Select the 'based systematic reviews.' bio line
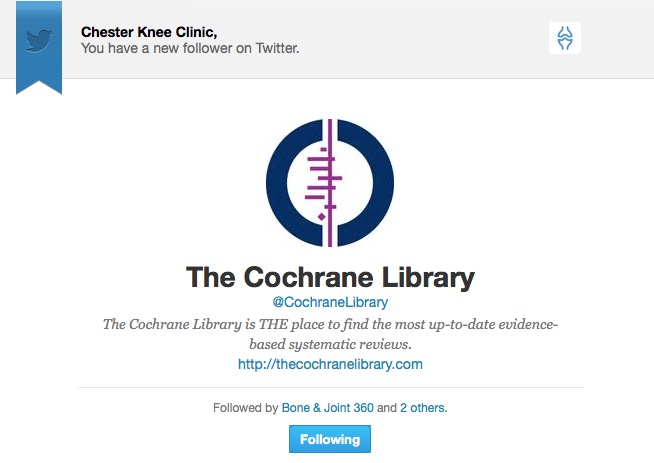The image size is (654, 463). pos(330,344)
